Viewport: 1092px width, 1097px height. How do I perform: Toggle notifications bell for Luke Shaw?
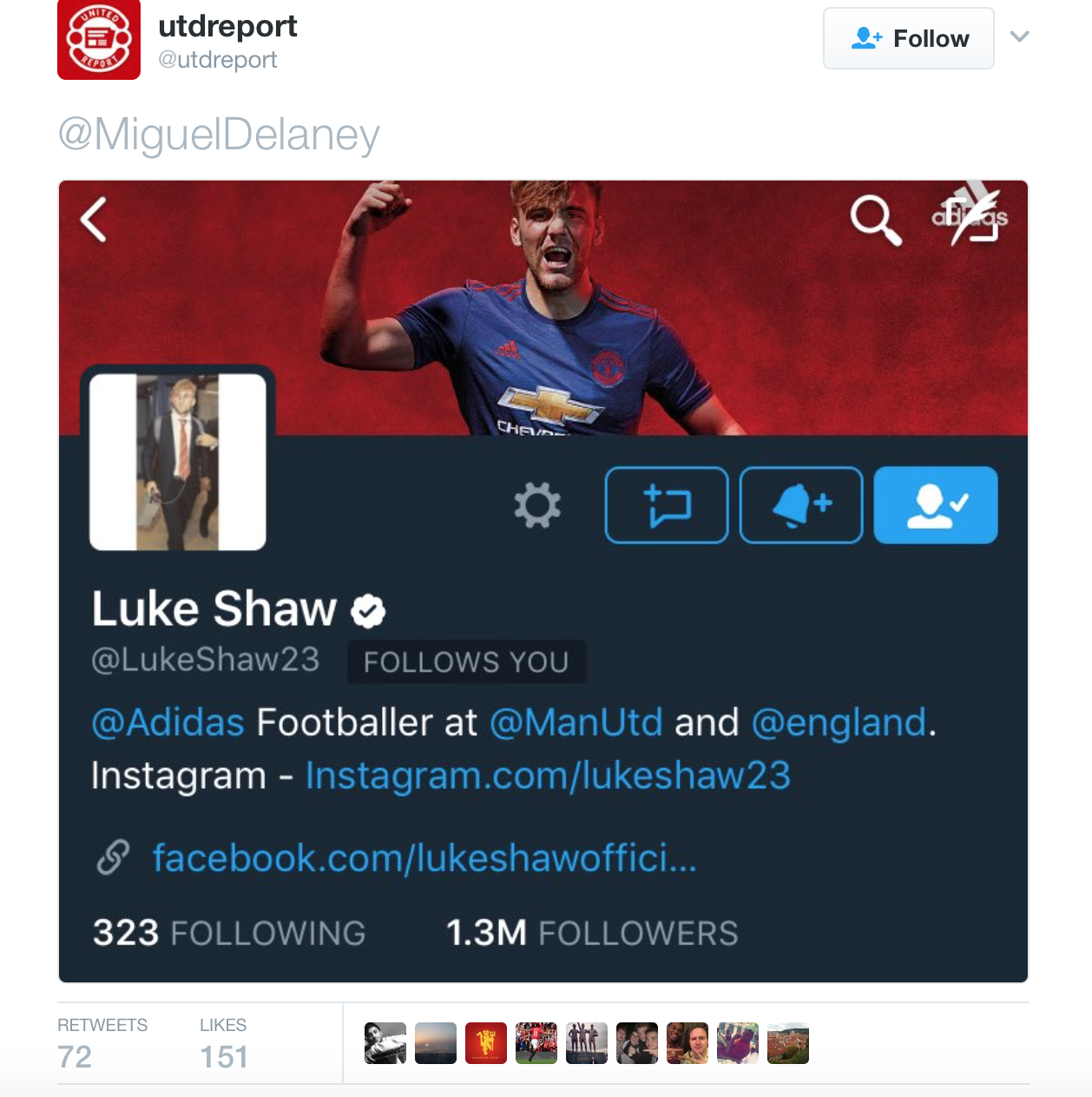tap(801, 505)
